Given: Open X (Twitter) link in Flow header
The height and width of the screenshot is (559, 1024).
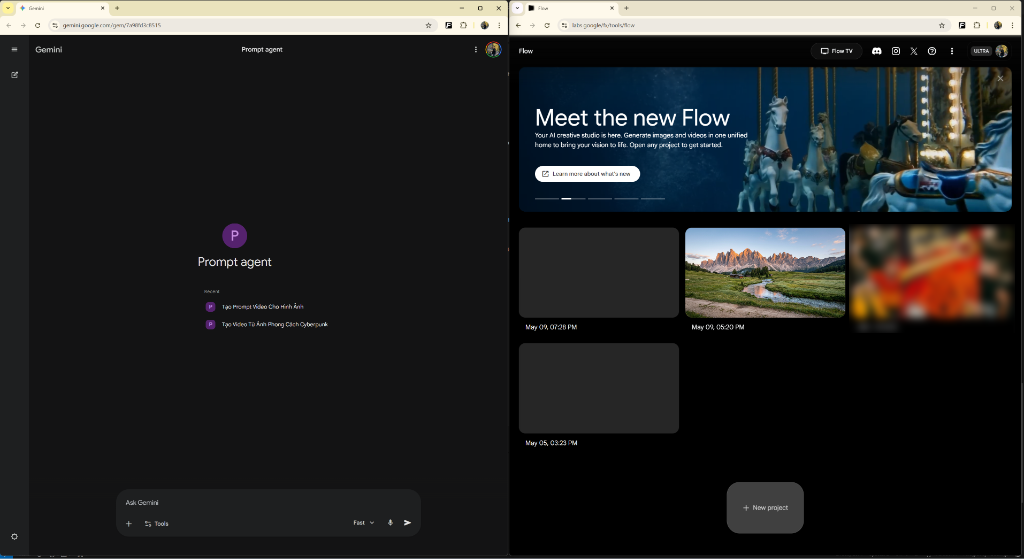Looking at the screenshot, I should click(914, 51).
